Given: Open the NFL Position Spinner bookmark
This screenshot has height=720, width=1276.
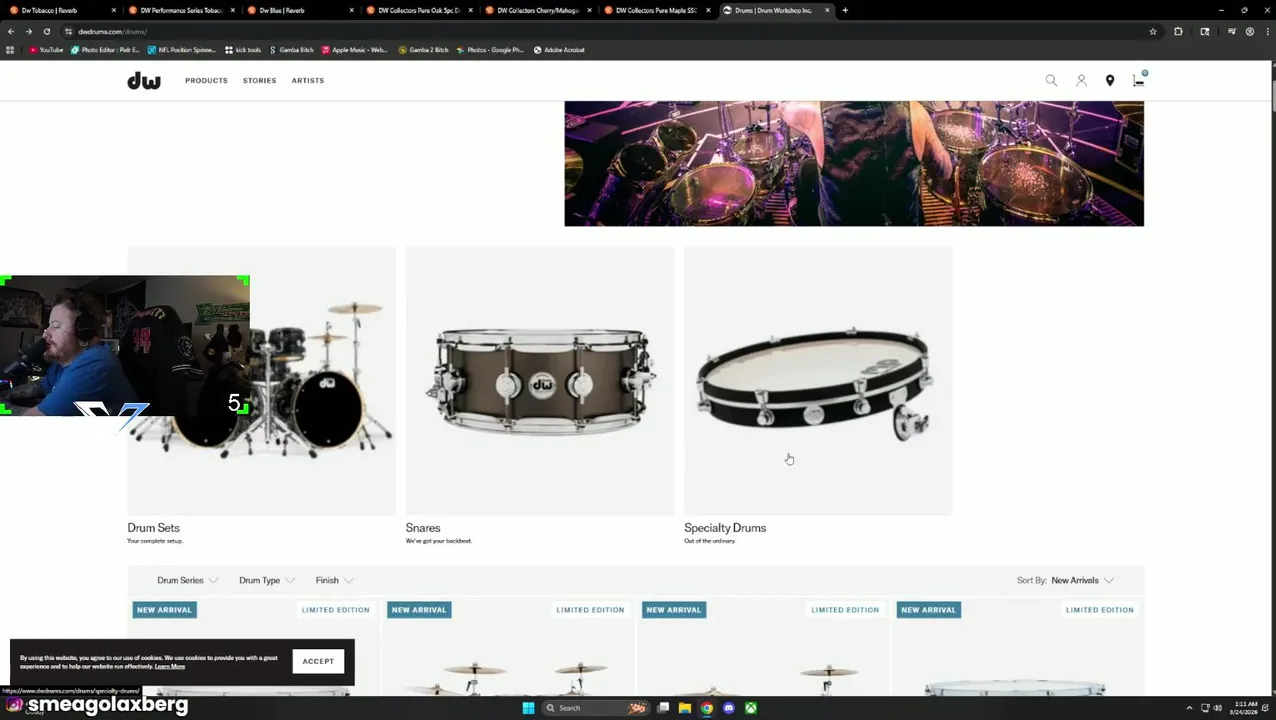Looking at the screenshot, I should tap(181, 50).
